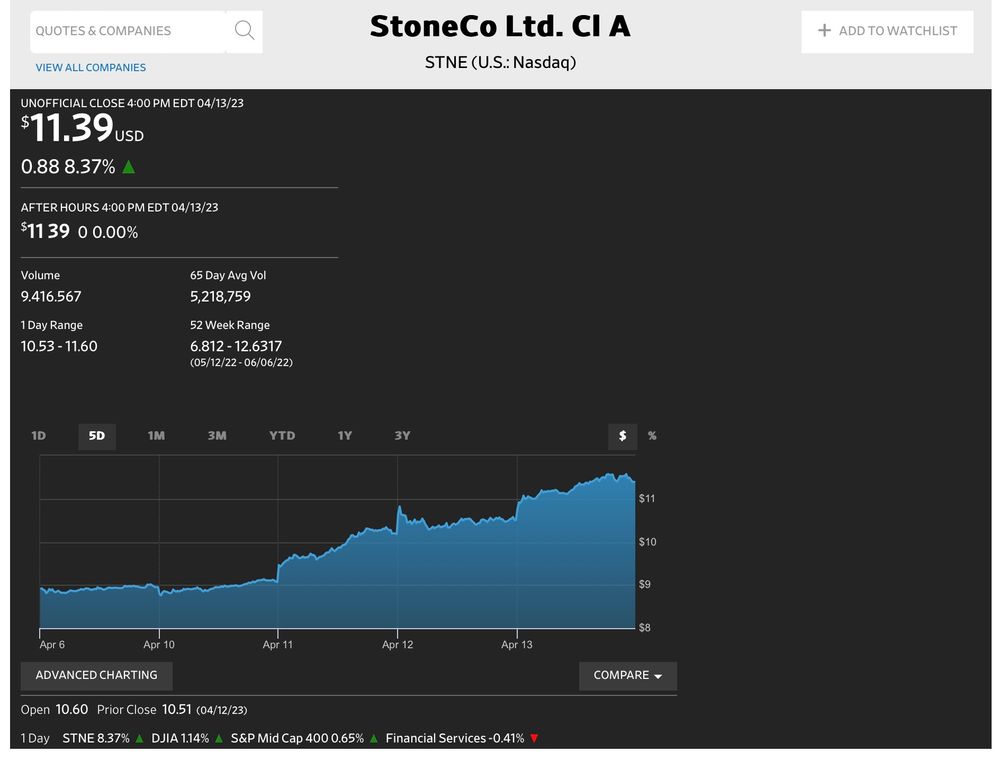Select the 1D chart range tab
Screen dimensions: 999x757
tap(39, 436)
